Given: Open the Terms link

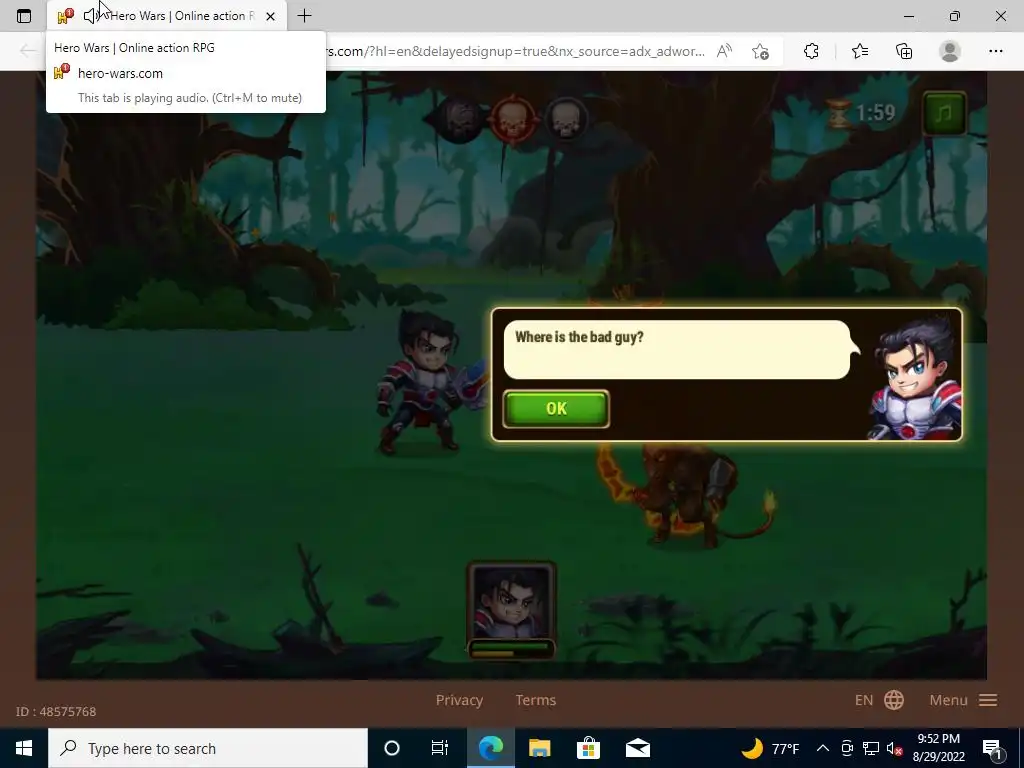Looking at the screenshot, I should coord(536,700).
